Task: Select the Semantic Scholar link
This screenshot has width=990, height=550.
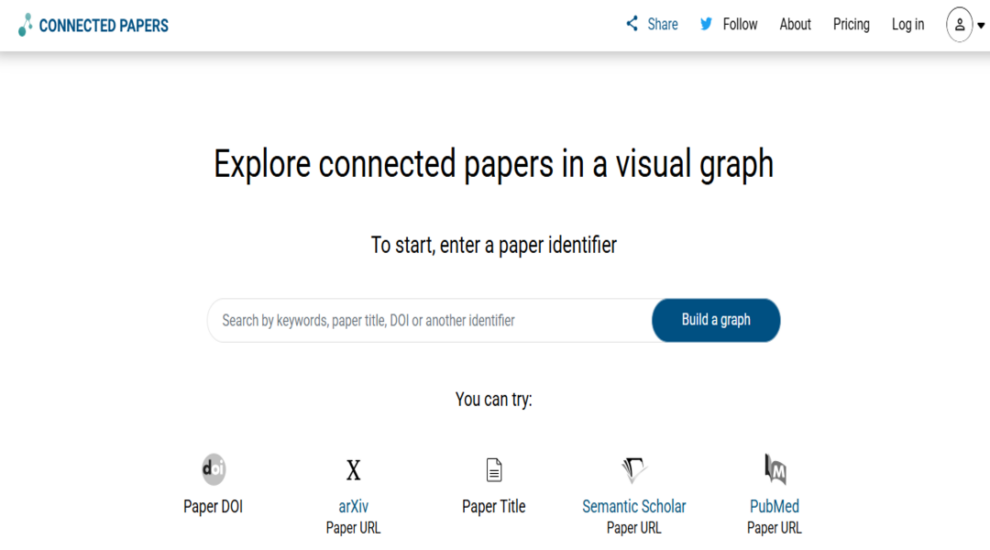Action: [634, 506]
